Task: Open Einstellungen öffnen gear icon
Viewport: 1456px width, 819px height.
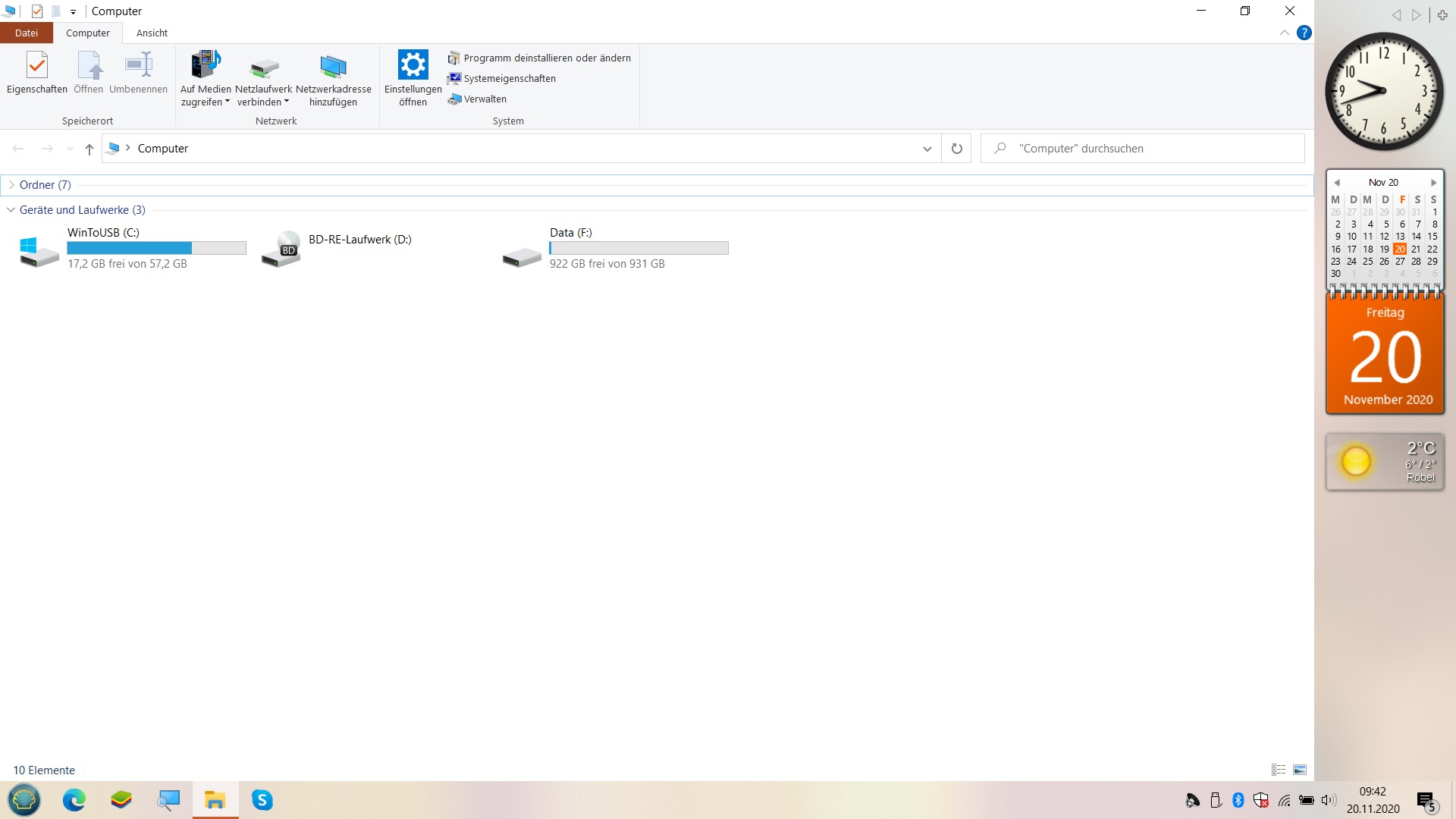Action: click(x=413, y=66)
